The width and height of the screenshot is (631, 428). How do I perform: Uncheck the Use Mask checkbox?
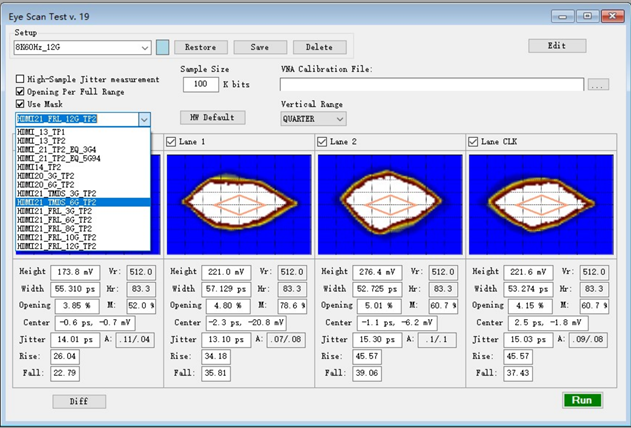click(x=20, y=104)
